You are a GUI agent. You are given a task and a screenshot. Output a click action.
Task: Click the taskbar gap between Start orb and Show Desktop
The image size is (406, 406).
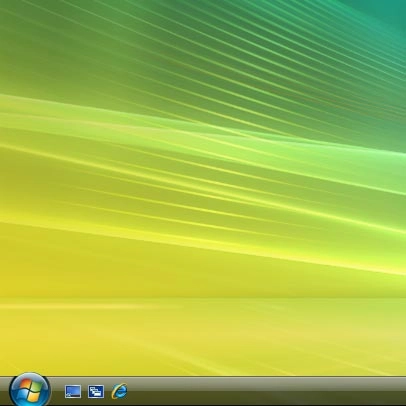pos(58,392)
